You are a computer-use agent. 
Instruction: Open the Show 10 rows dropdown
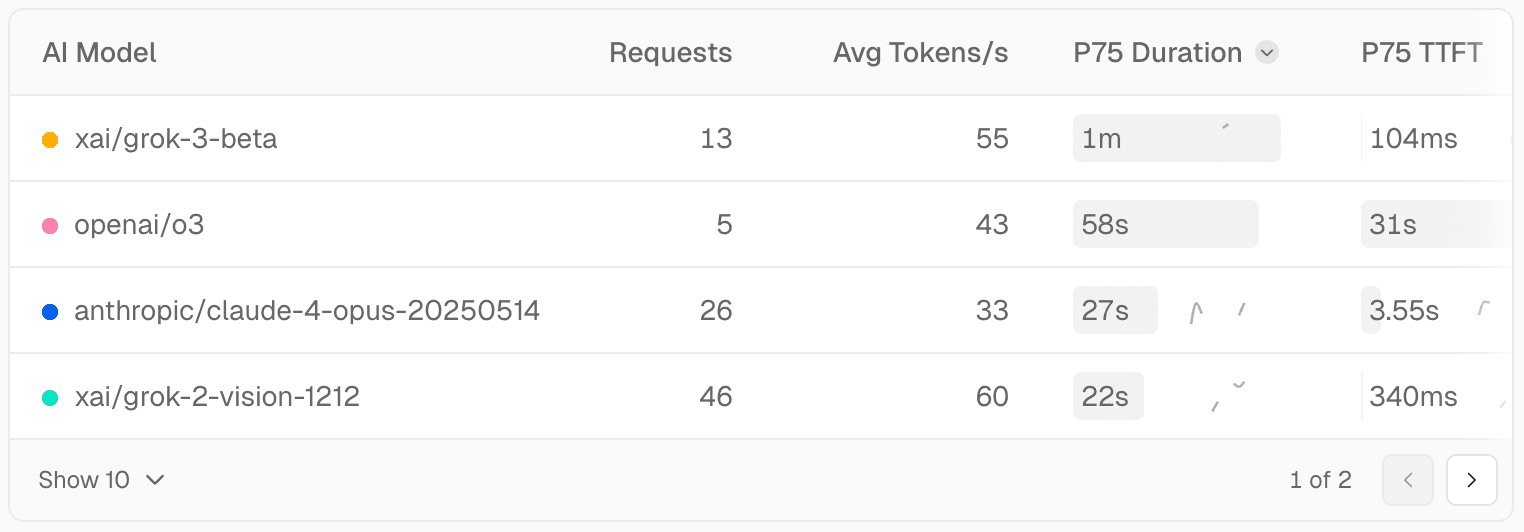101,480
